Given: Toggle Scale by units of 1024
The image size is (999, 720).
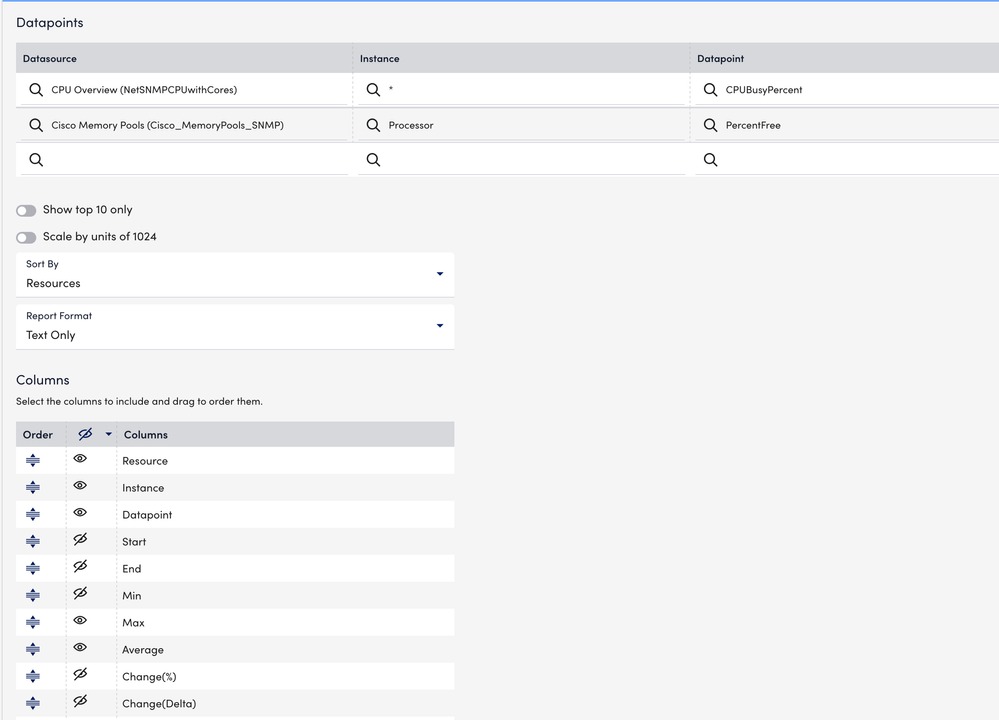Looking at the screenshot, I should [x=26, y=237].
